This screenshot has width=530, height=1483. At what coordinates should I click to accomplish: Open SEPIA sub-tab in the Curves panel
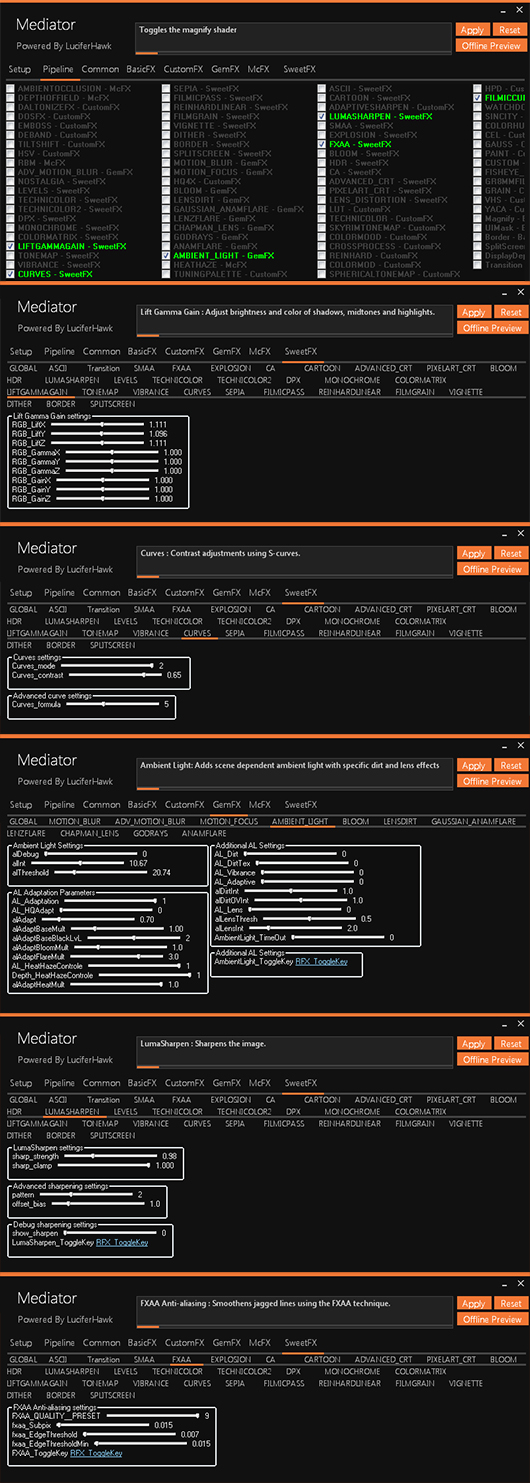point(235,634)
